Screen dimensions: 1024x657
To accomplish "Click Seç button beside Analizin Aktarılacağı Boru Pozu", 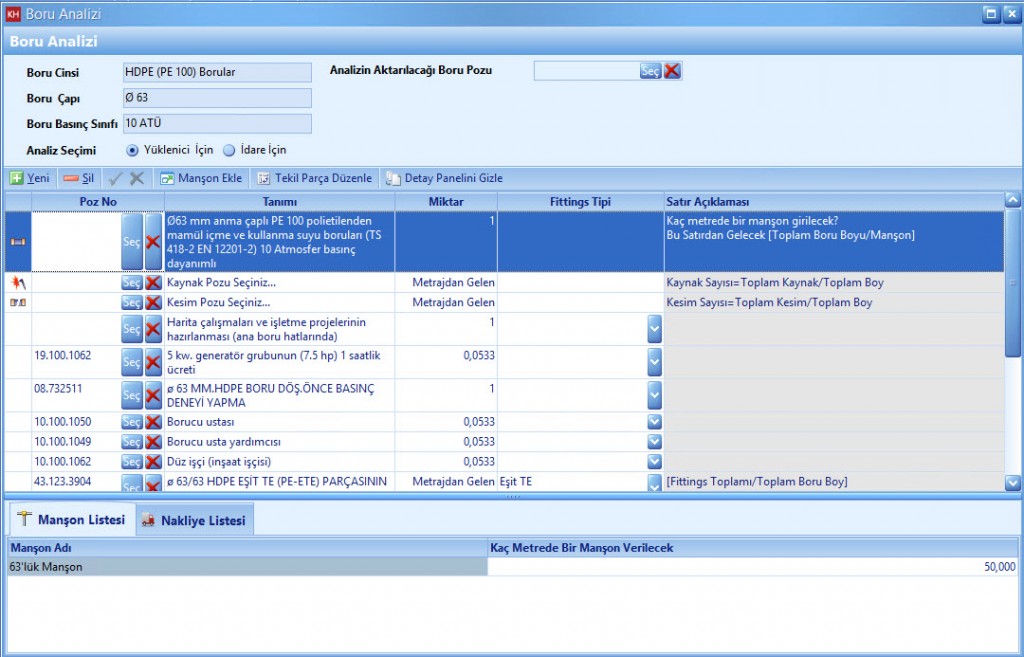I will coord(650,71).
